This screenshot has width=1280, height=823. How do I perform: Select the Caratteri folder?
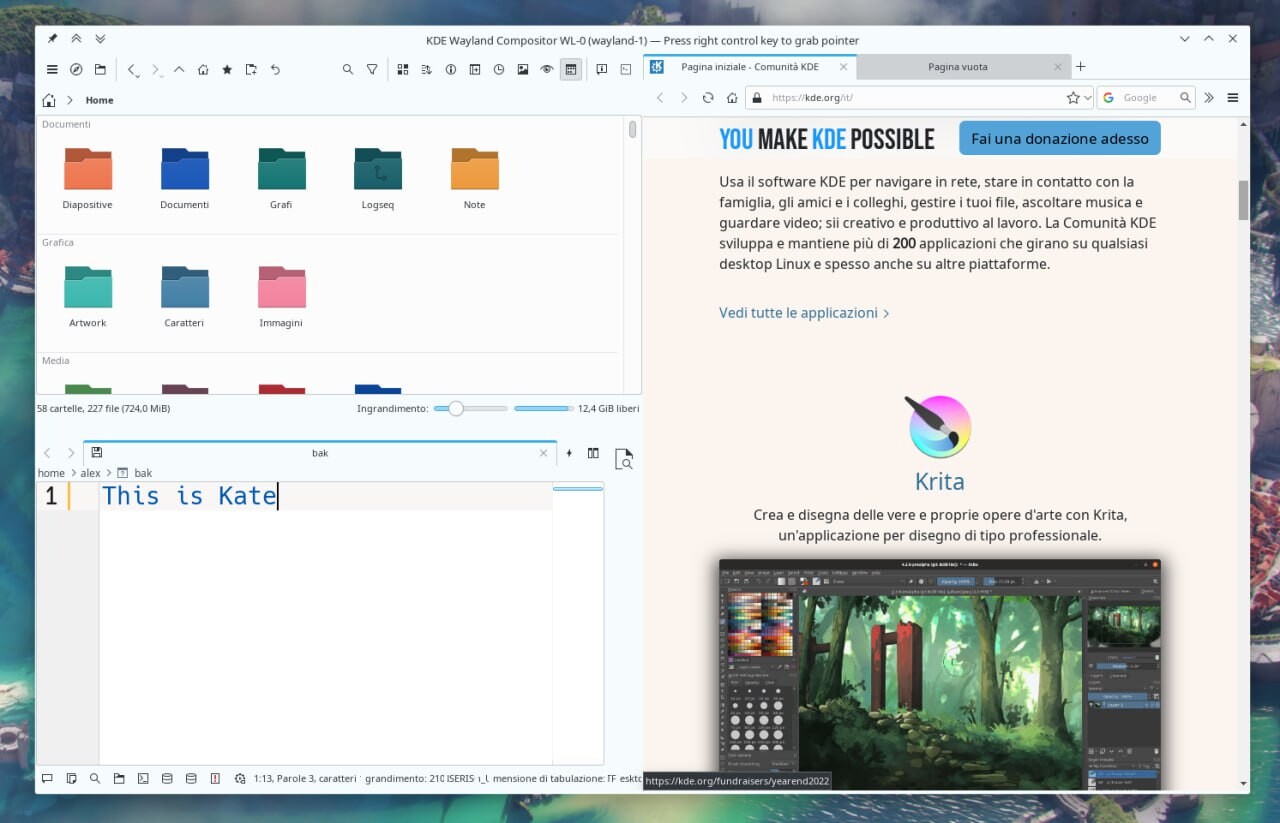click(x=185, y=297)
